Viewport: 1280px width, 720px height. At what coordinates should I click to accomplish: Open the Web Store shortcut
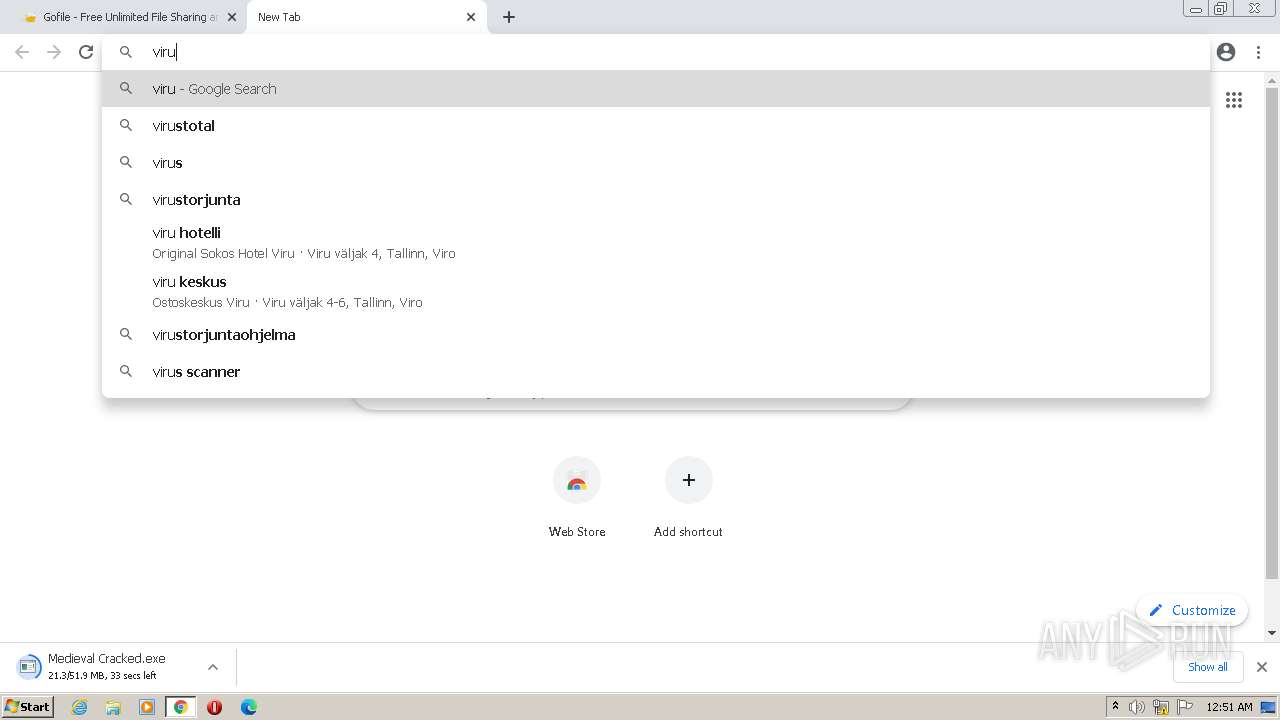[x=577, y=498]
